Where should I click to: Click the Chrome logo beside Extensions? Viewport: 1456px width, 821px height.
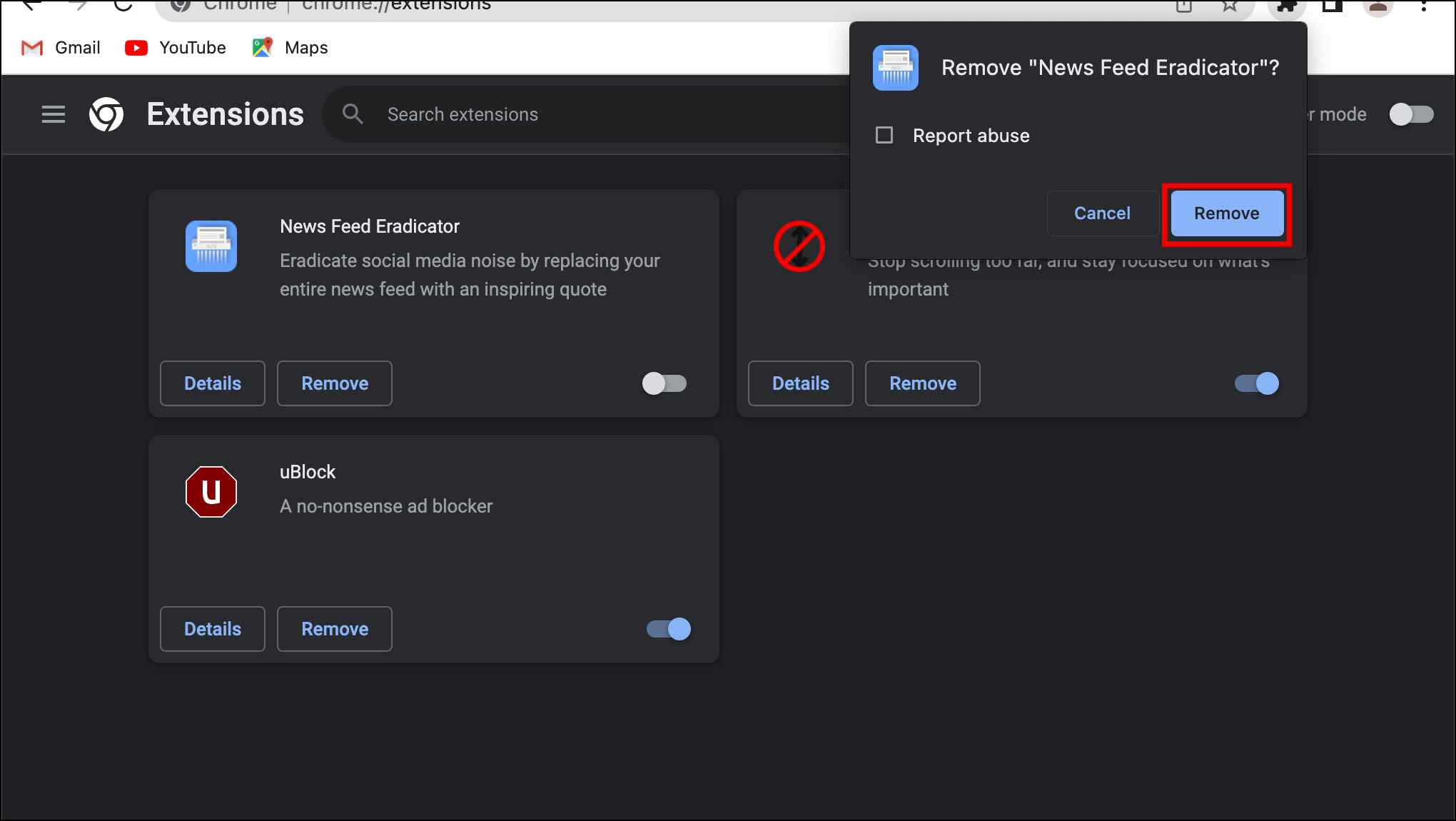106,114
